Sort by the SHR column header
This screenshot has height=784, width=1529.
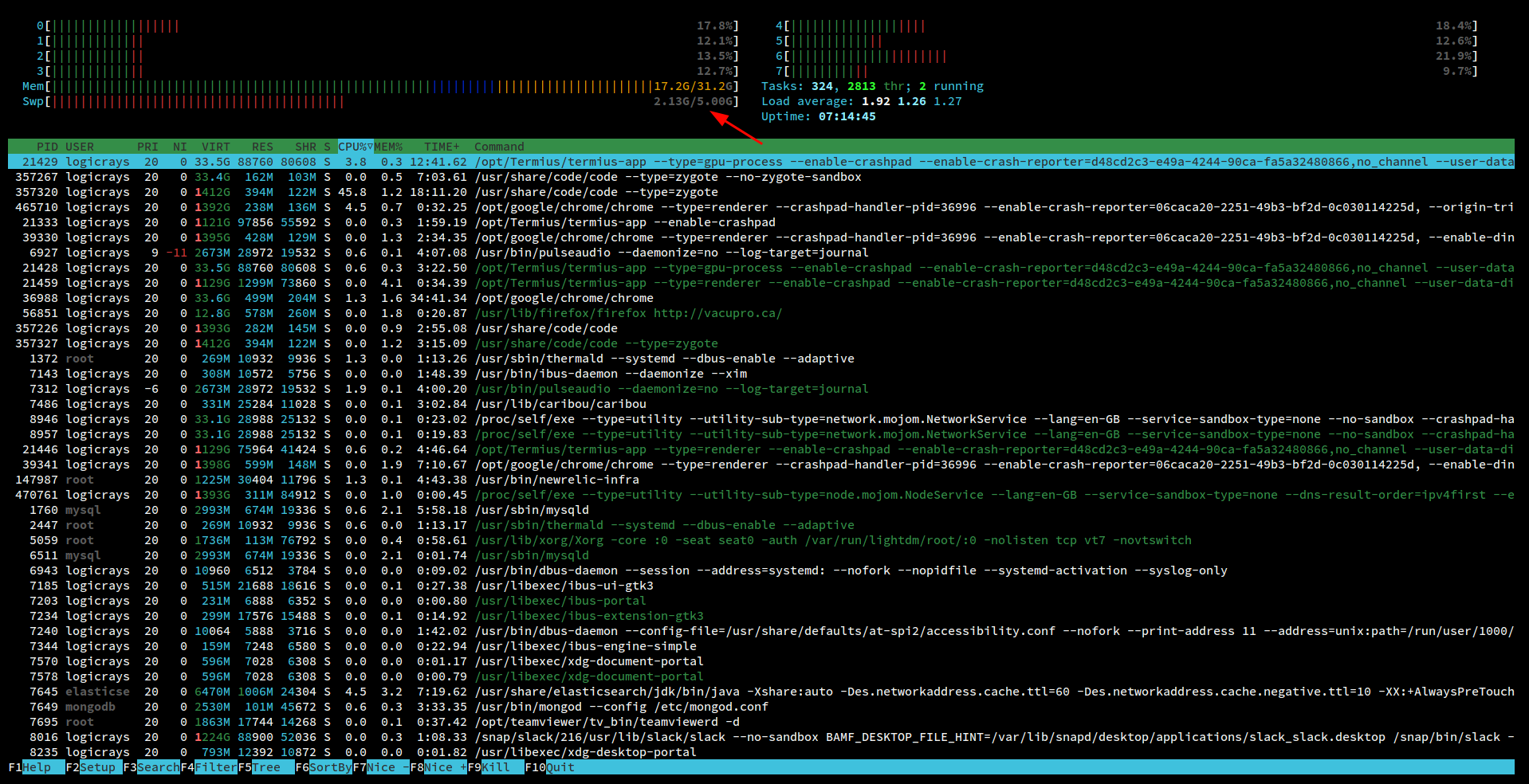(x=305, y=147)
